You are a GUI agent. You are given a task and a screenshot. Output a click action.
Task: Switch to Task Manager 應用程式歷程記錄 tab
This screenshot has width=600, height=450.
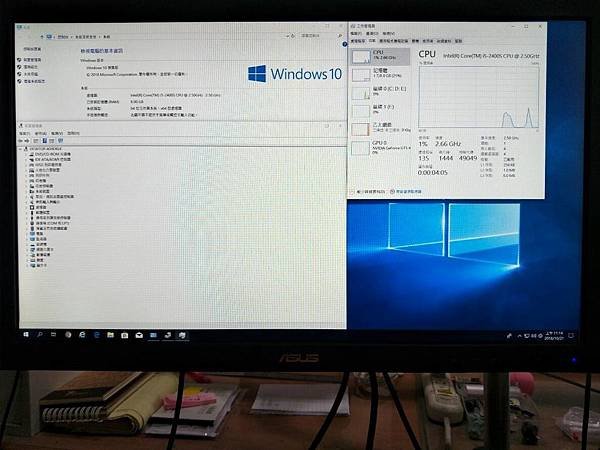pos(394,41)
